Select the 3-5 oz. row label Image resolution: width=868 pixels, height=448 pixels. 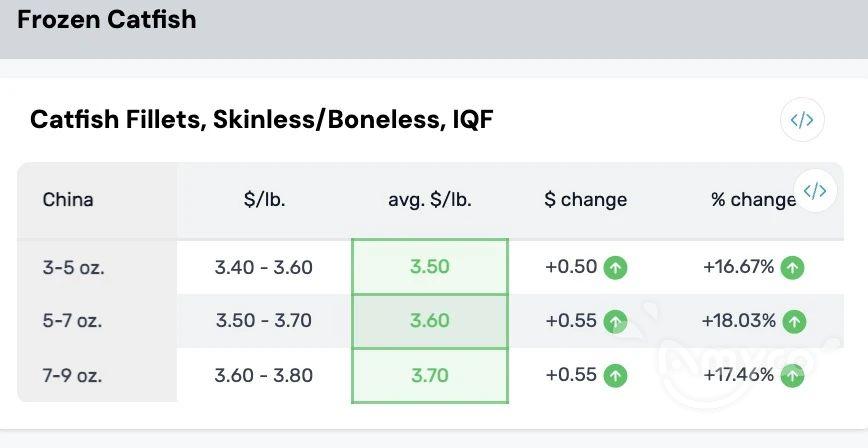click(72, 267)
